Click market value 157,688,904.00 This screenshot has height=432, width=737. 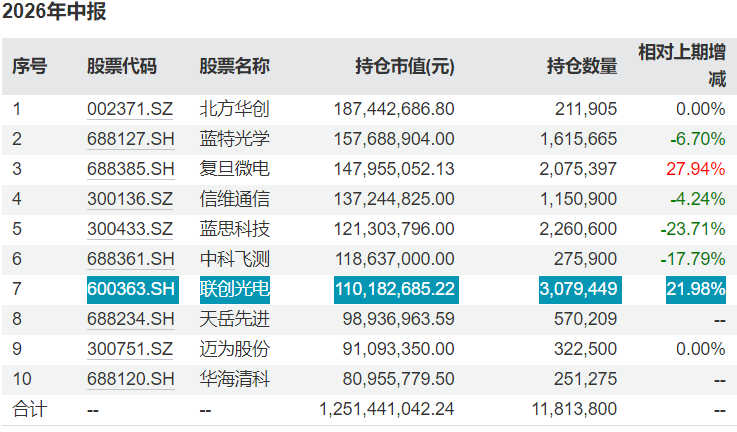[394, 140]
